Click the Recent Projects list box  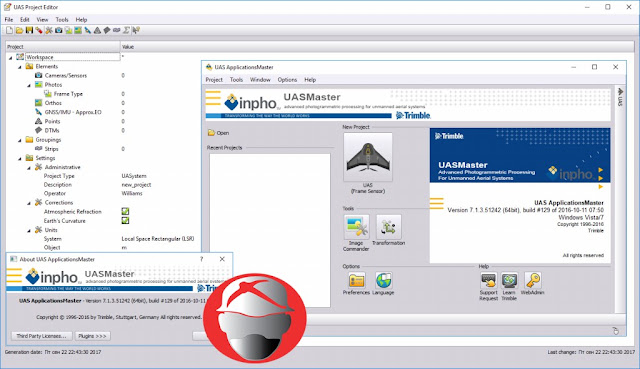pos(270,231)
